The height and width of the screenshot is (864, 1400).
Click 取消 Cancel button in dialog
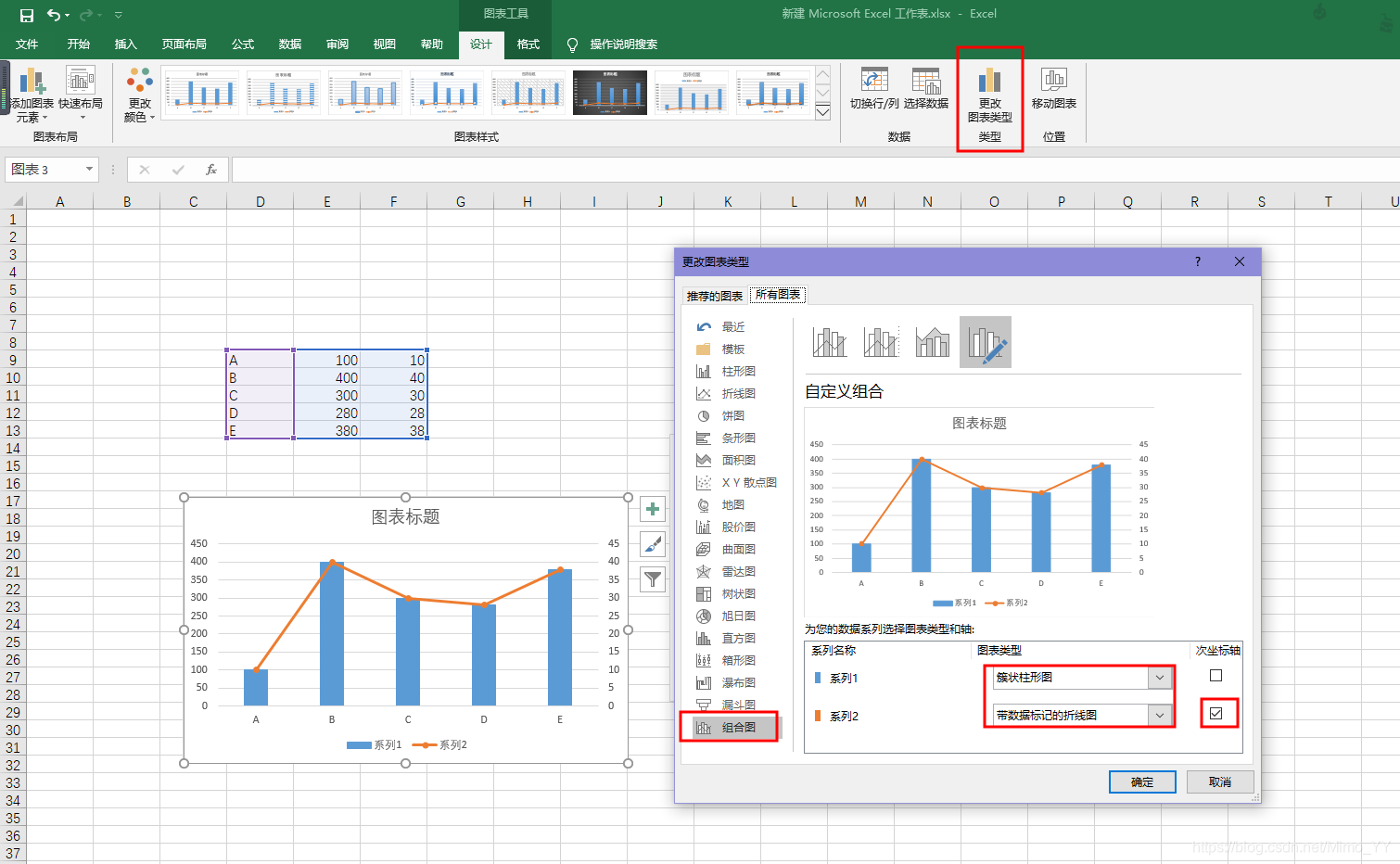pyautogui.click(x=1220, y=782)
